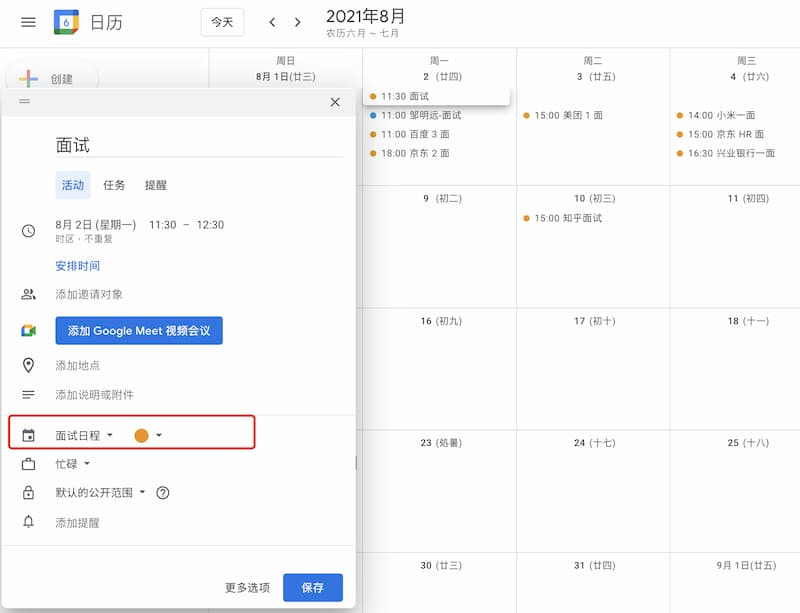
Task: Go to previous month arrow
Action: (272, 22)
